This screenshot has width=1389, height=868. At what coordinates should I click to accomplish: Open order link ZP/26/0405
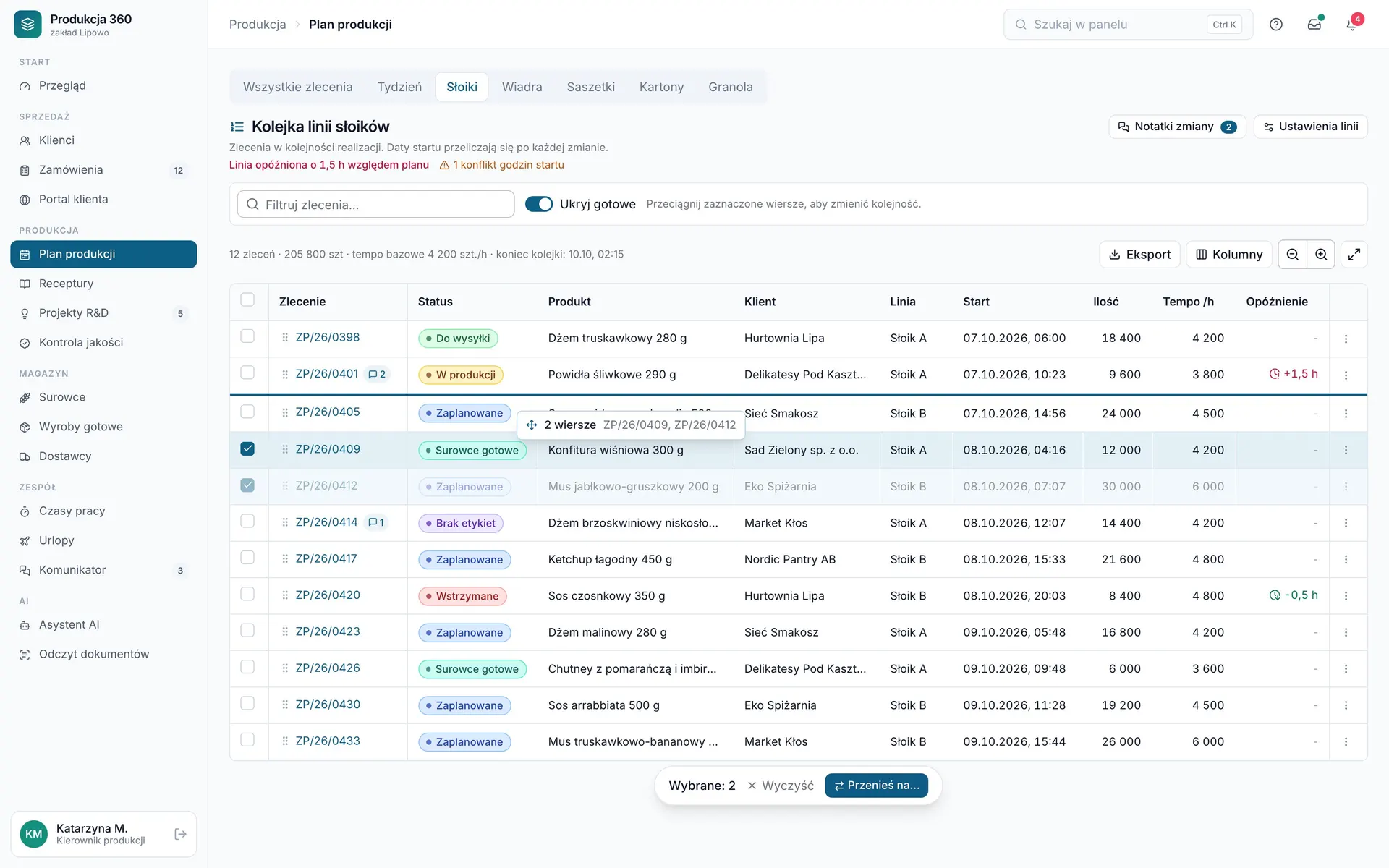pos(328,412)
